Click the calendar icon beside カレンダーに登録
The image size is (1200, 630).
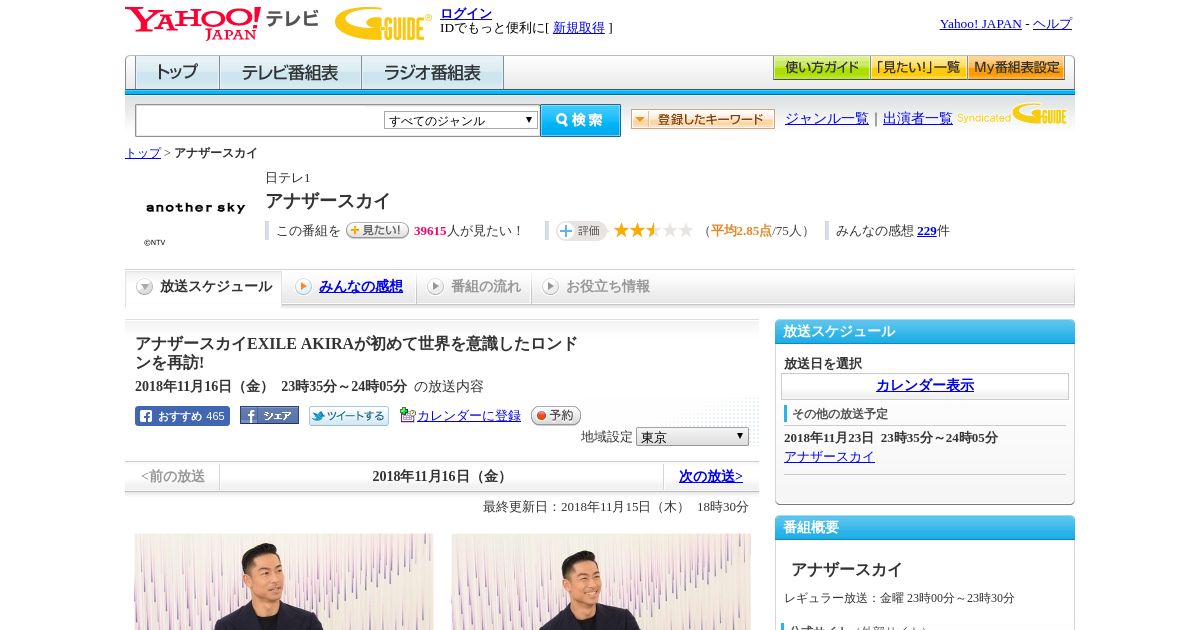point(407,415)
